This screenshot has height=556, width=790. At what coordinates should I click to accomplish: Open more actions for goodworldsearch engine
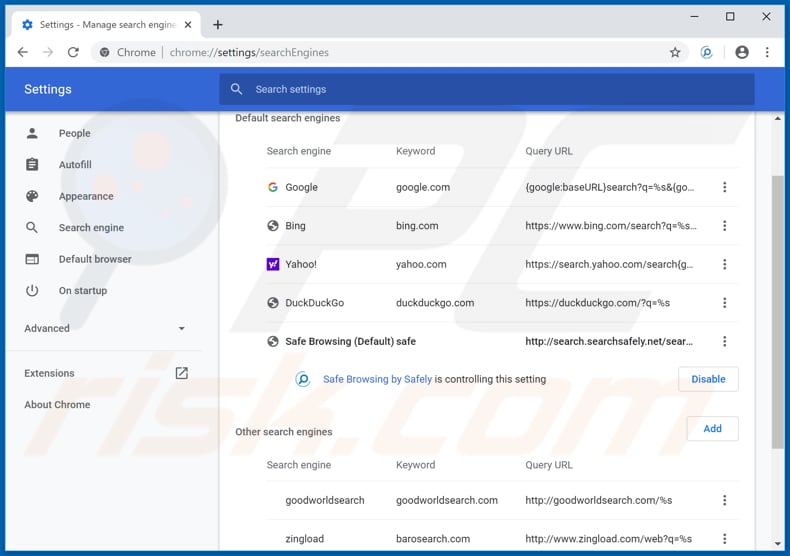[x=725, y=500]
